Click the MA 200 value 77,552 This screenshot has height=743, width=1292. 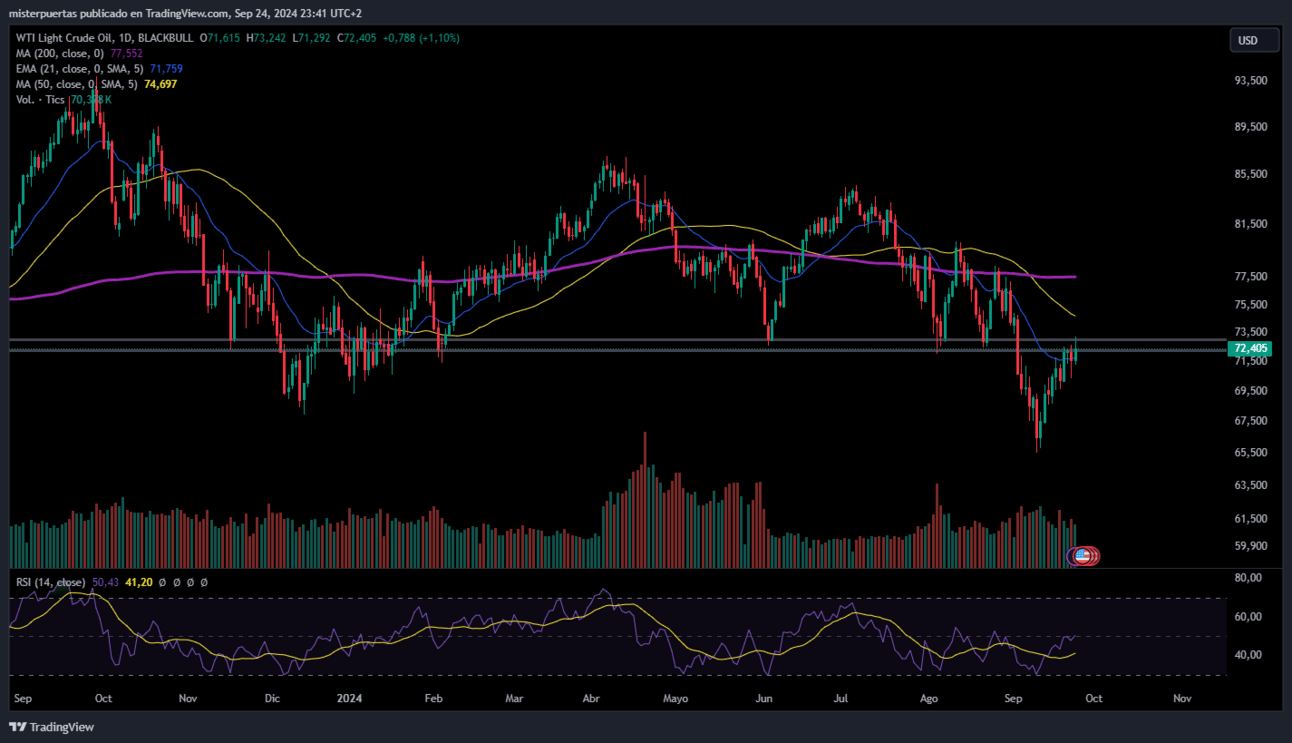127,53
